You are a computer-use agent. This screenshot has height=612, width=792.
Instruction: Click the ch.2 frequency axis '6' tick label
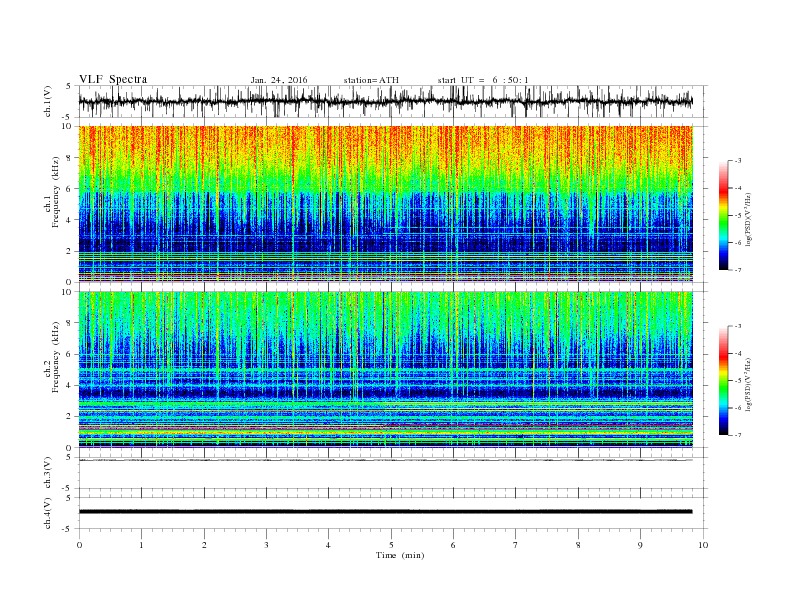coord(70,354)
